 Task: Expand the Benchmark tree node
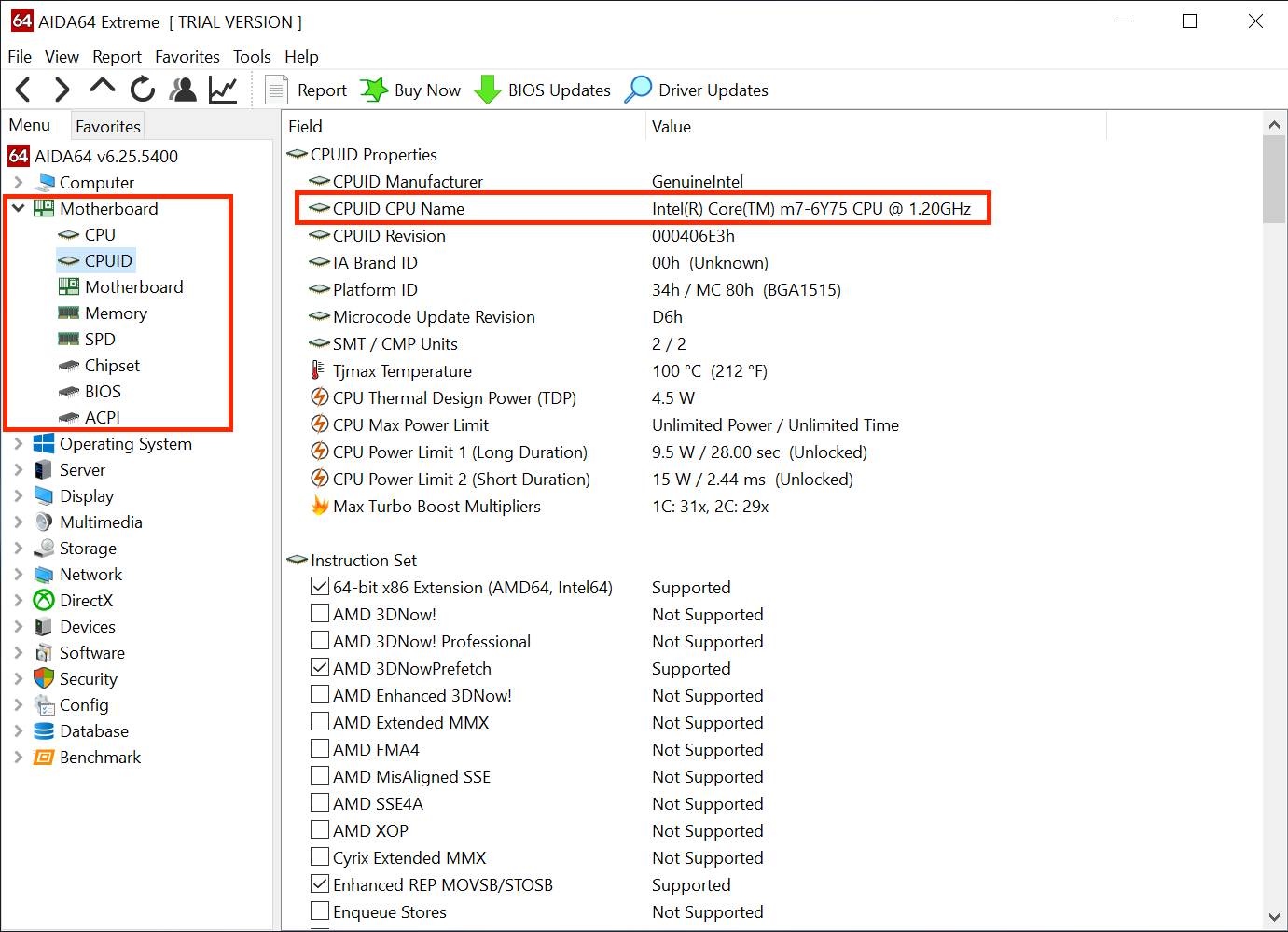[19, 758]
